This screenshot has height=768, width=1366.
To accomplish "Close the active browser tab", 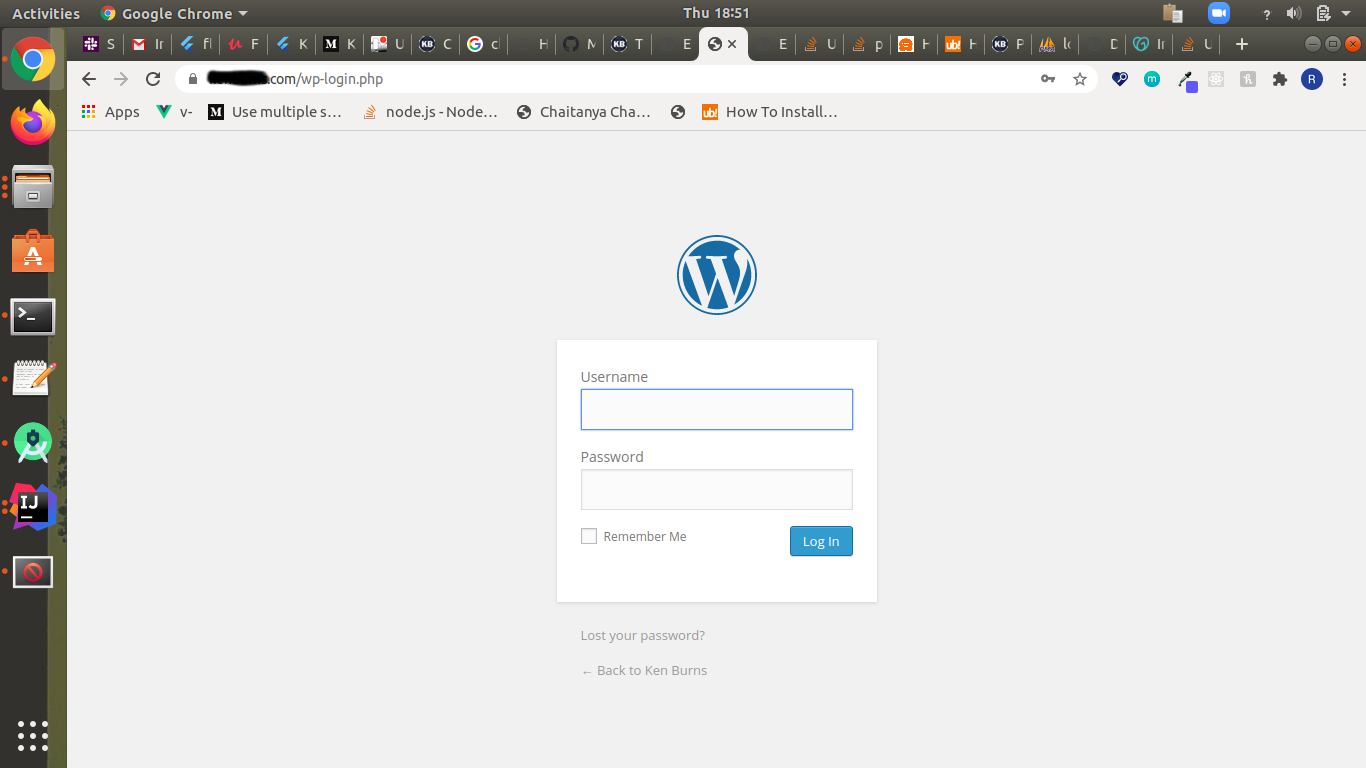I will 732,44.
